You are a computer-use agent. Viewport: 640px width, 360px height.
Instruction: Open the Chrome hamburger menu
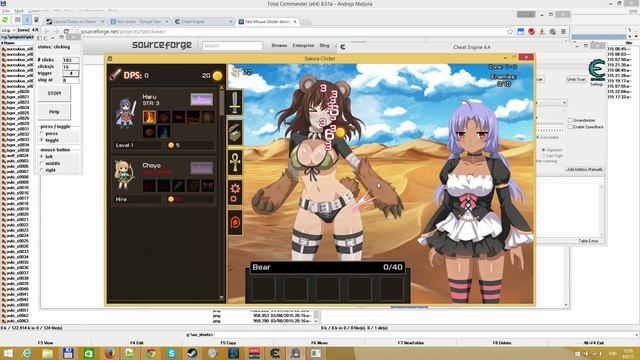coord(563,31)
